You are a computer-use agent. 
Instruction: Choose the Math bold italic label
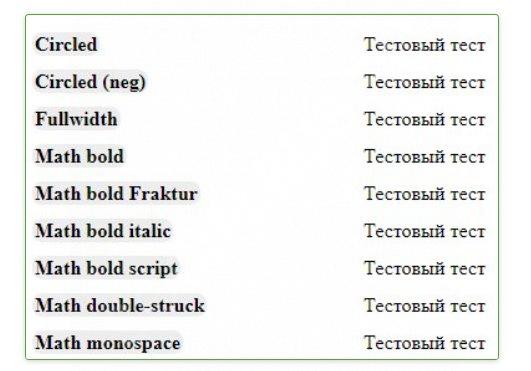point(103,231)
